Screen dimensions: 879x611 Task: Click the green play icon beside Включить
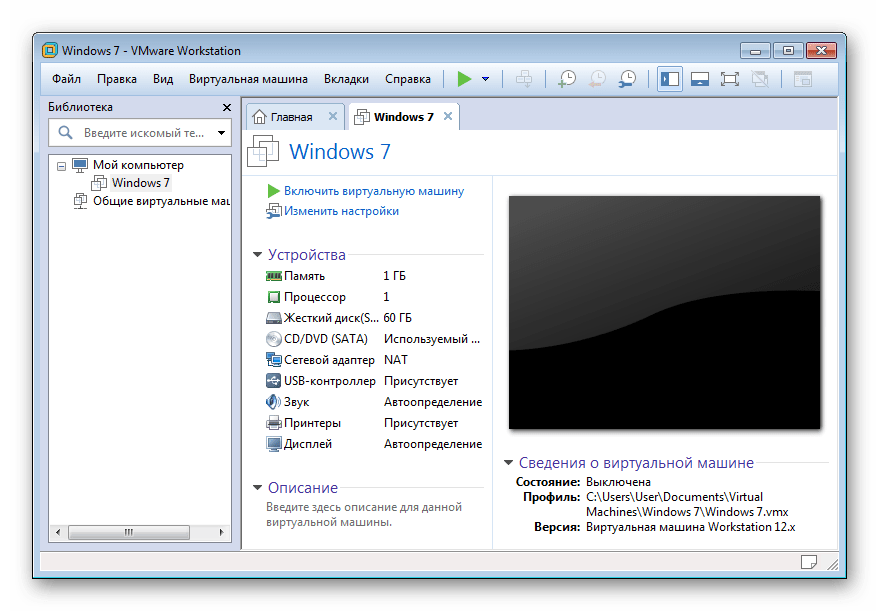(274, 191)
